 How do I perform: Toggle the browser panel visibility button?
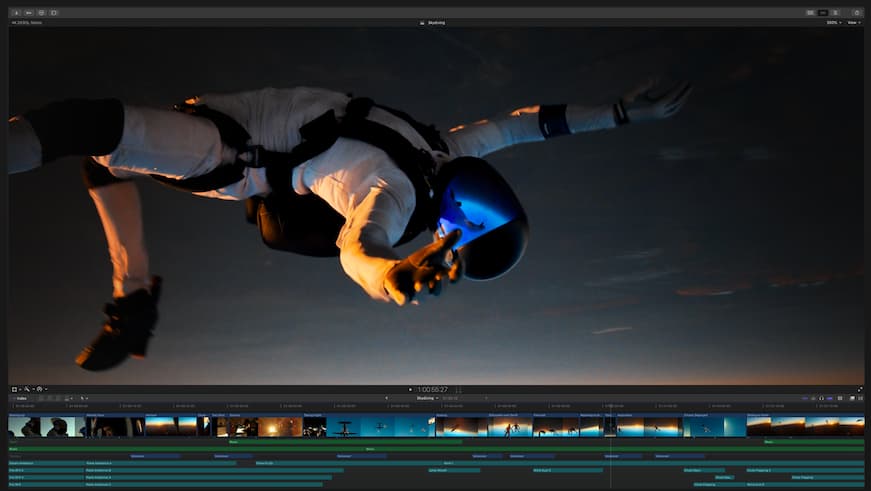point(810,12)
